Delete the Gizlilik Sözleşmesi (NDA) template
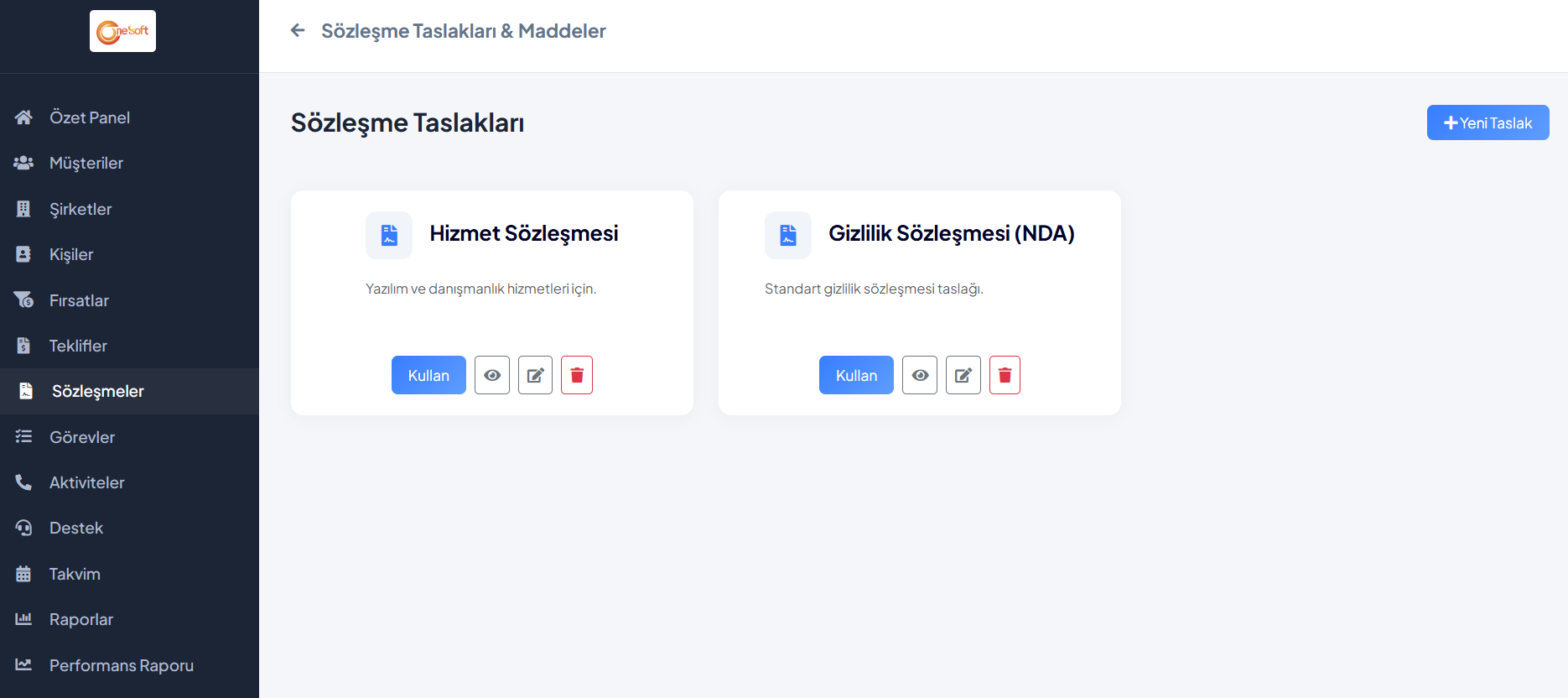Viewport: 1568px width, 698px height. pos(1005,375)
